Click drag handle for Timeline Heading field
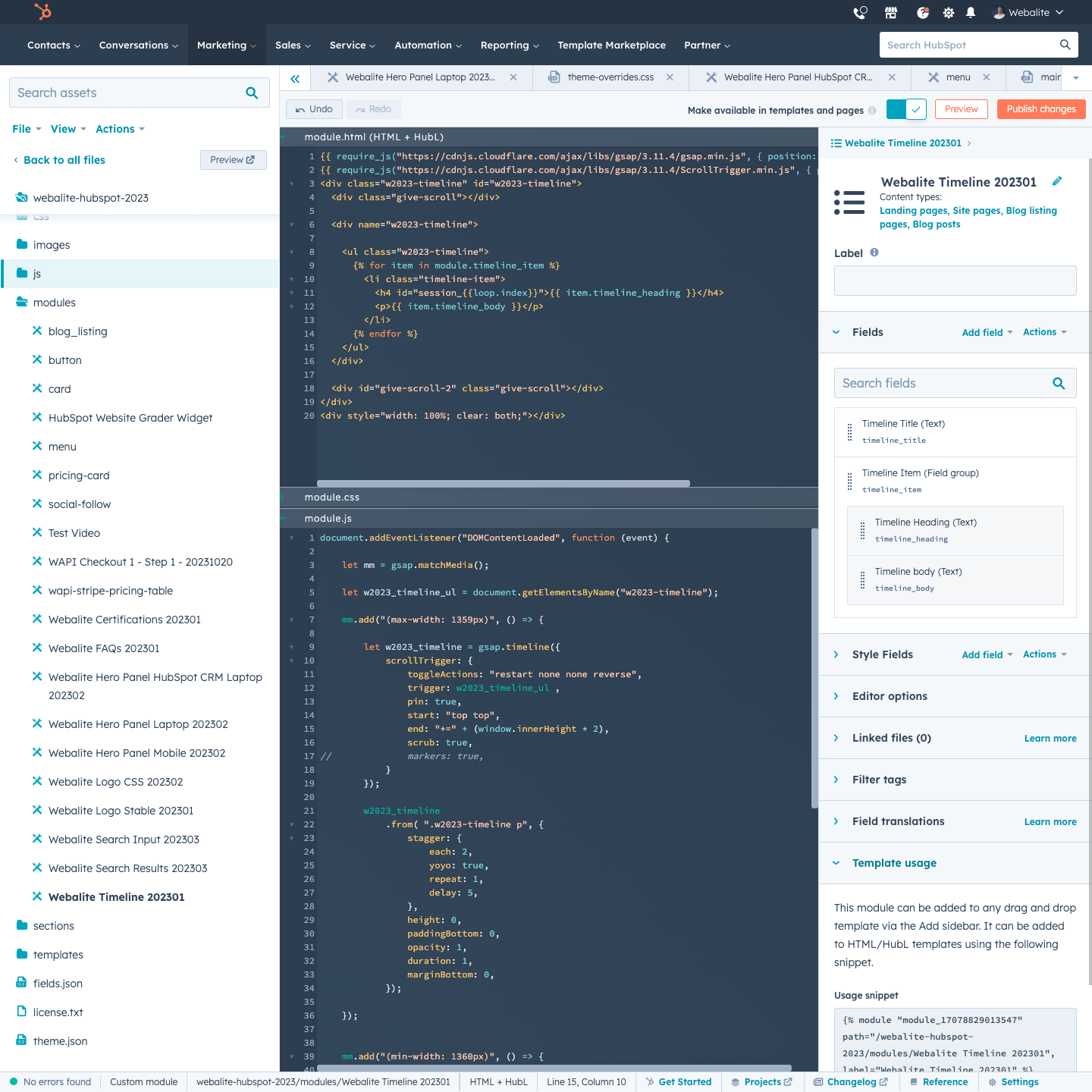The image size is (1092, 1092). 862,531
